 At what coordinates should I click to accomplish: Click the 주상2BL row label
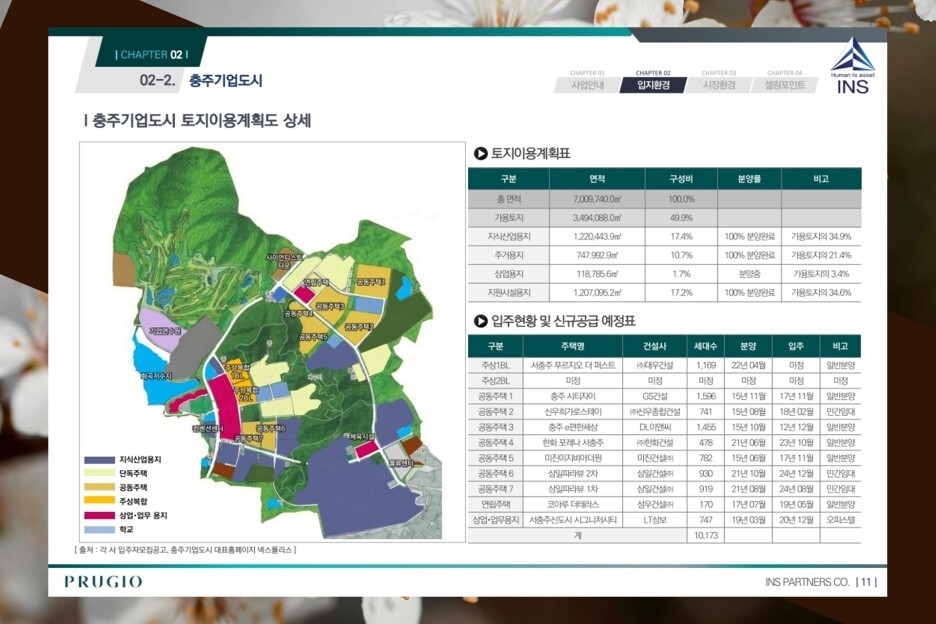pyautogui.click(x=495, y=380)
